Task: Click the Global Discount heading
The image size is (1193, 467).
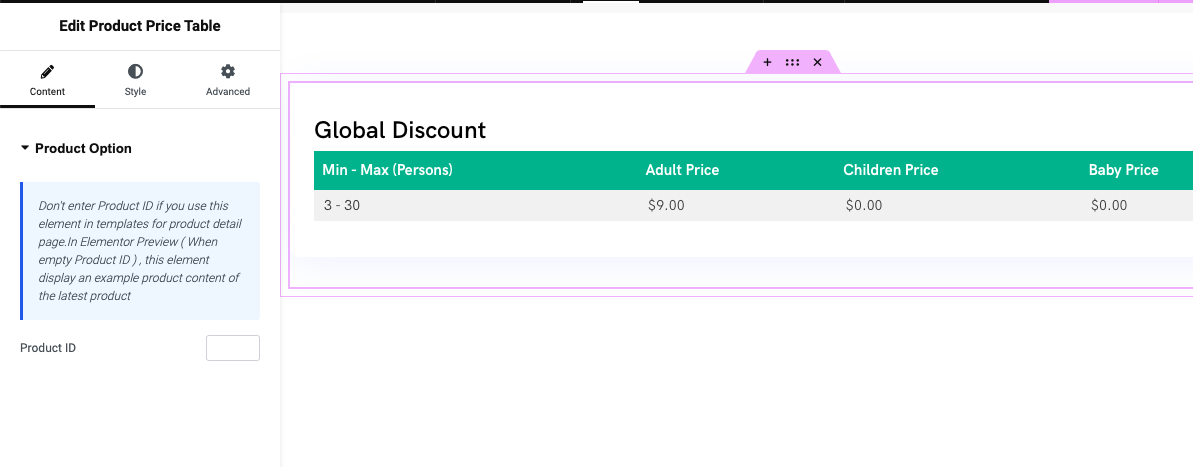Action: click(x=400, y=130)
